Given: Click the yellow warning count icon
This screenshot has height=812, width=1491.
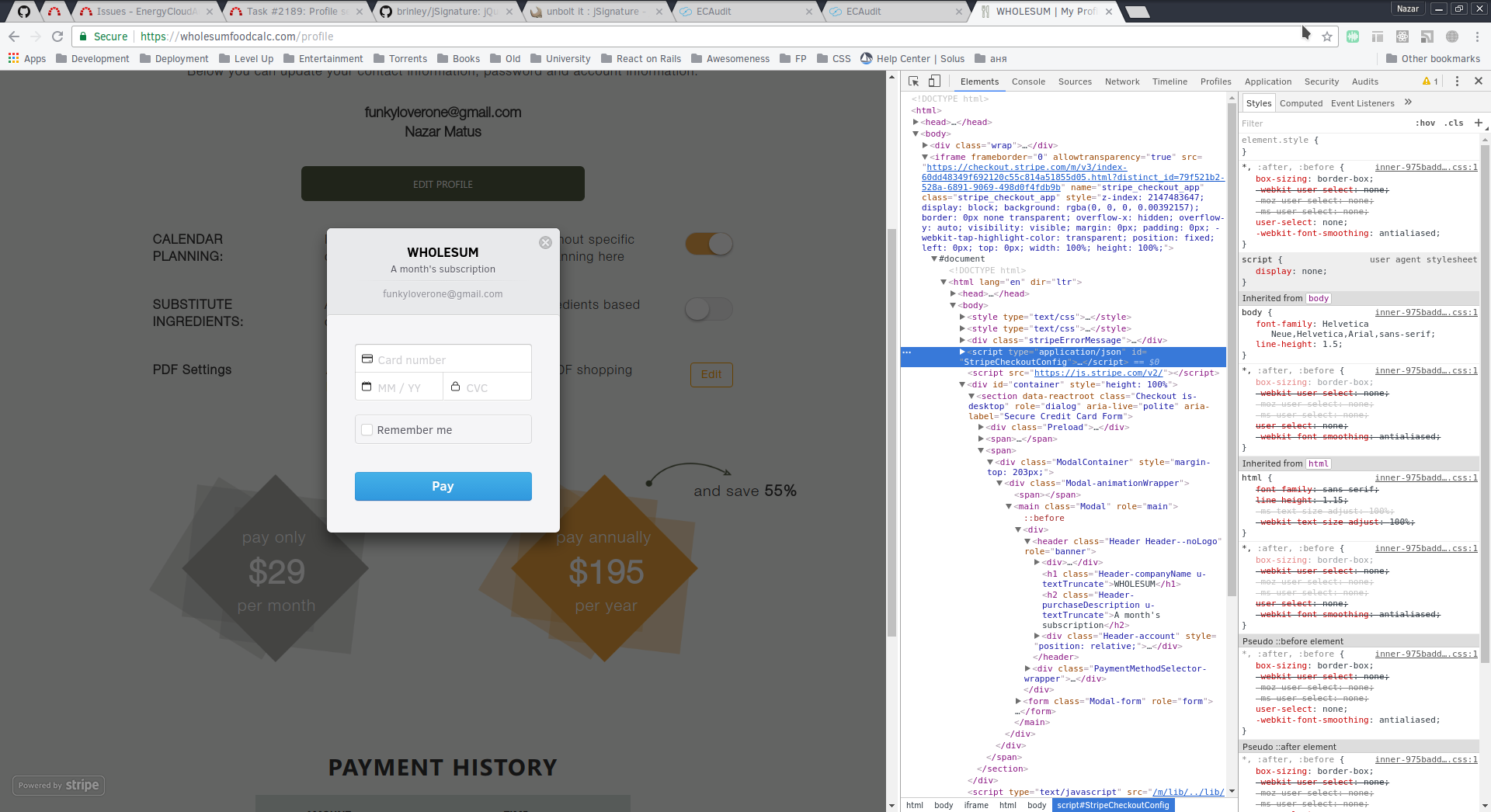Looking at the screenshot, I should pyautogui.click(x=1430, y=82).
